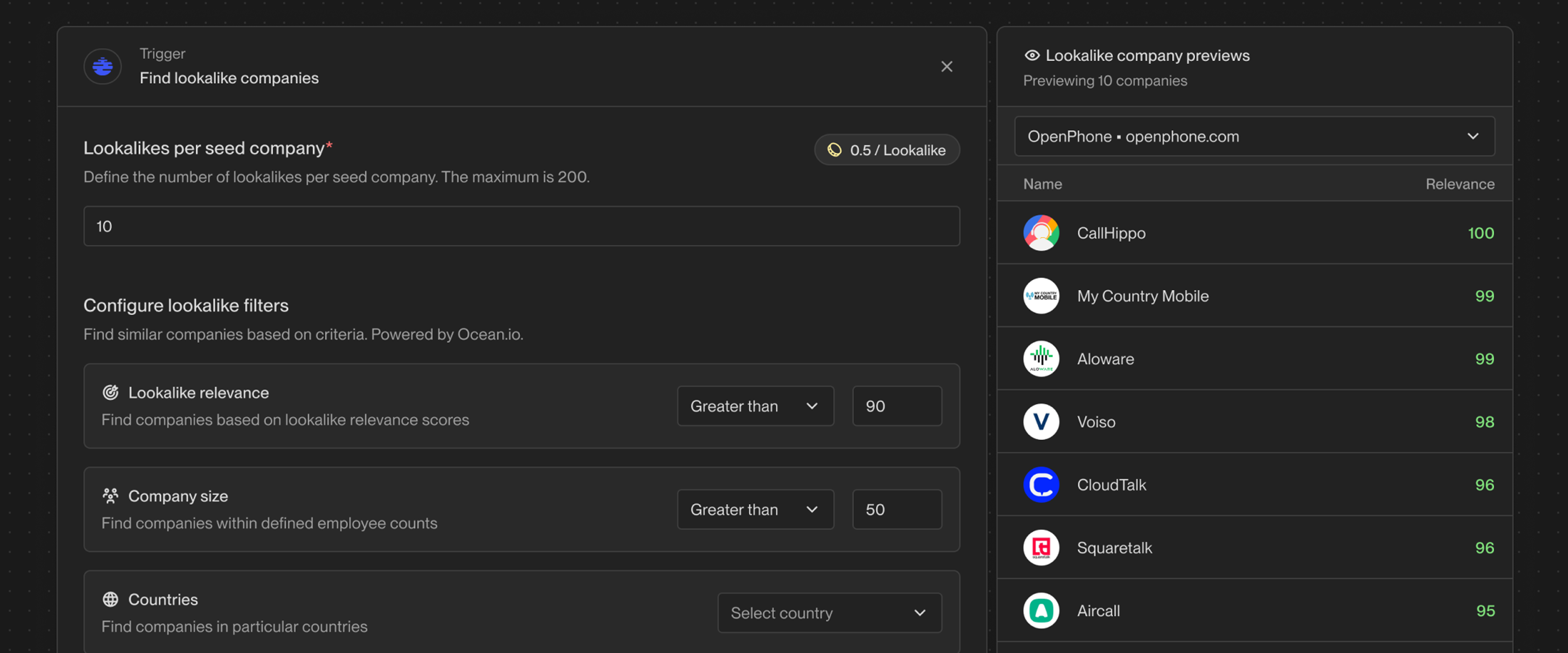Image resolution: width=1568 pixels, height=653 pixels.
Task: Click the My Country Mobile logo
Action: point(1041,296)
